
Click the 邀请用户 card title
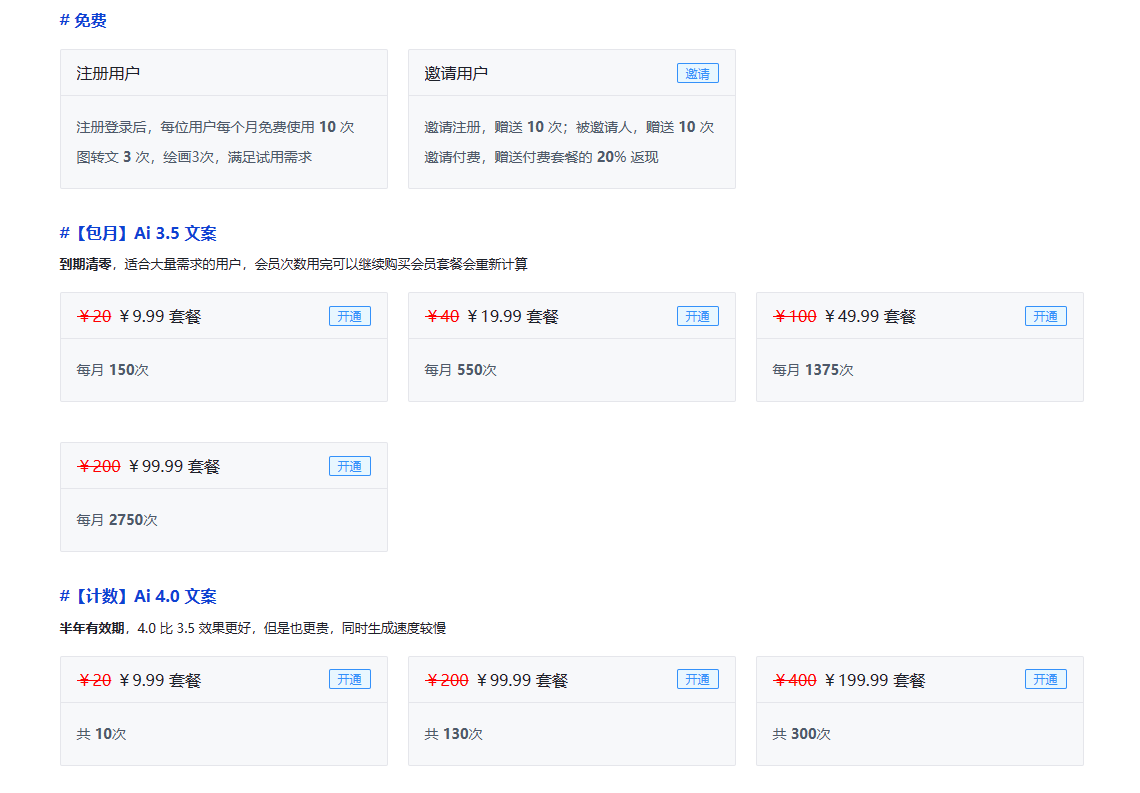click(456, 73)
